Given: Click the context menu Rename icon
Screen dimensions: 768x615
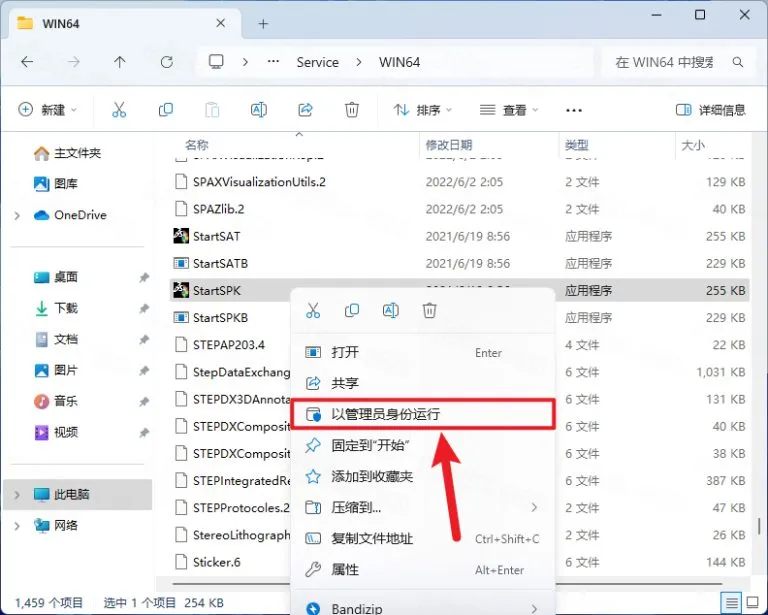Looking at the screenshot, I should (390, 310).
